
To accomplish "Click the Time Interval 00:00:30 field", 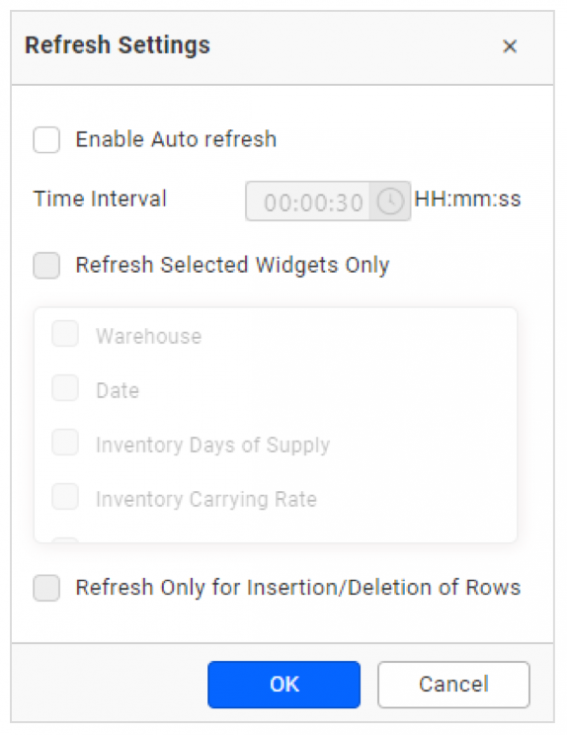I will pos(308,202).
